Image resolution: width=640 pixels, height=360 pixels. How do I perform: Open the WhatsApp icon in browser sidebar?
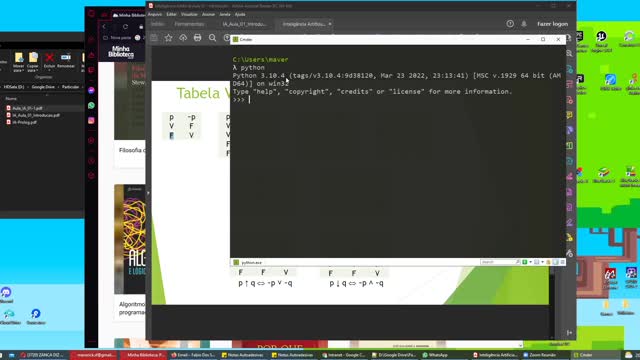pyautogui.click(x=91, y=105)
